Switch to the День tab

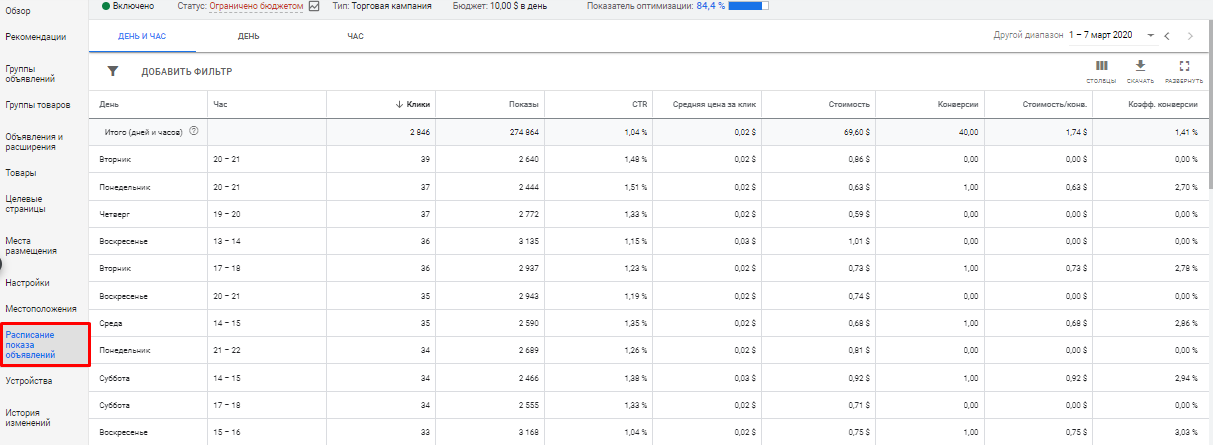pyautogui.click(x=249, y=36)
